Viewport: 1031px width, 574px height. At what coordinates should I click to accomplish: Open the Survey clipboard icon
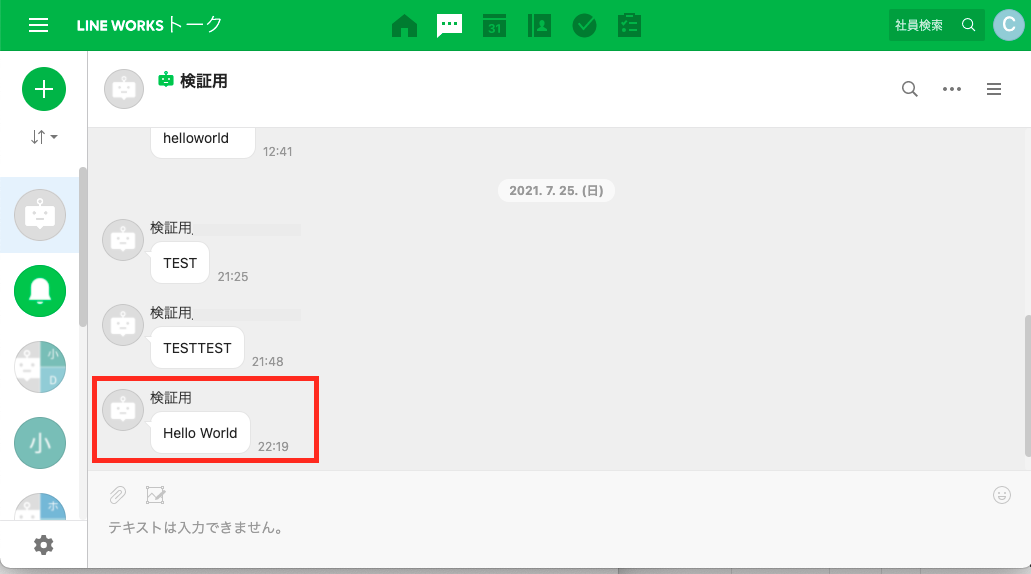[629, 26]
